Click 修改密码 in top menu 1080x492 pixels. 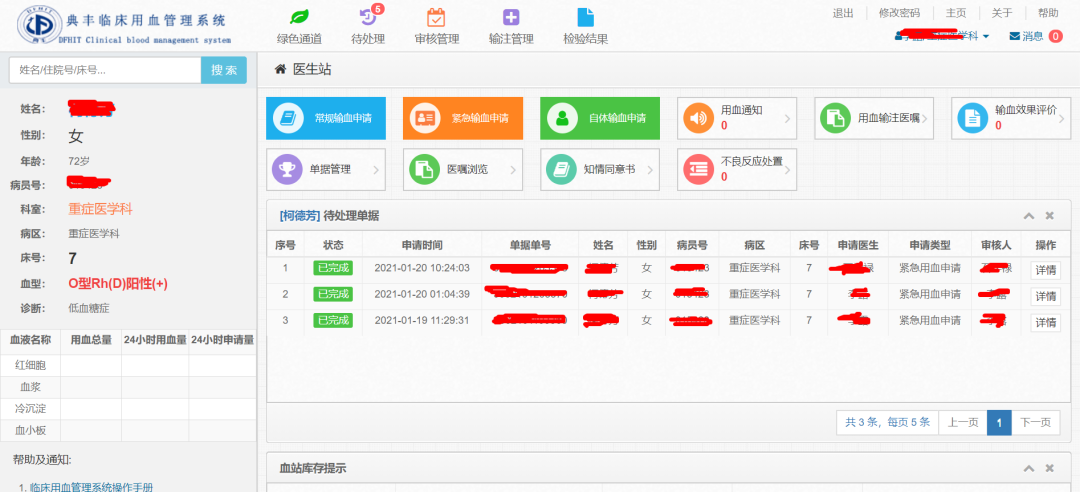point(898,13)
